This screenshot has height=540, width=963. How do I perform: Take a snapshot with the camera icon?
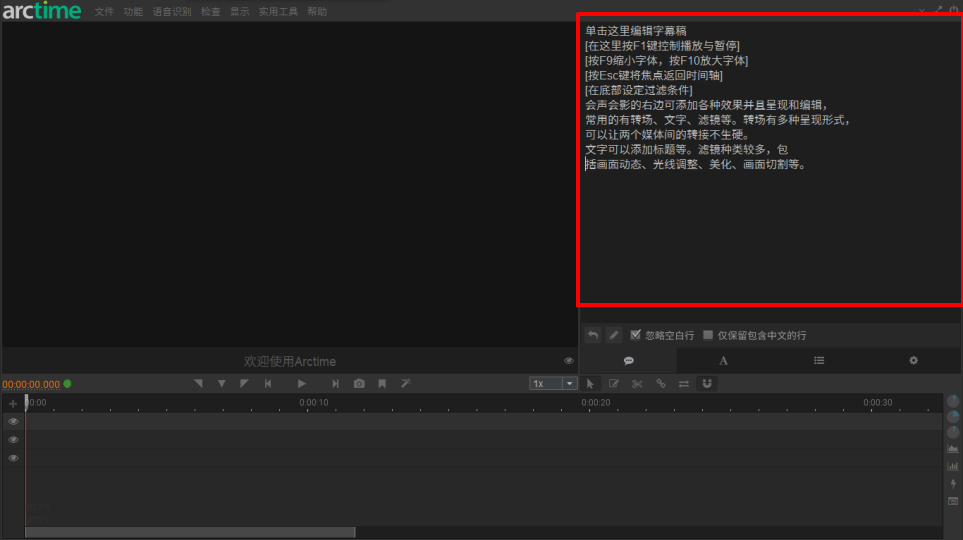pyautogui.click(x=359, y=384)
